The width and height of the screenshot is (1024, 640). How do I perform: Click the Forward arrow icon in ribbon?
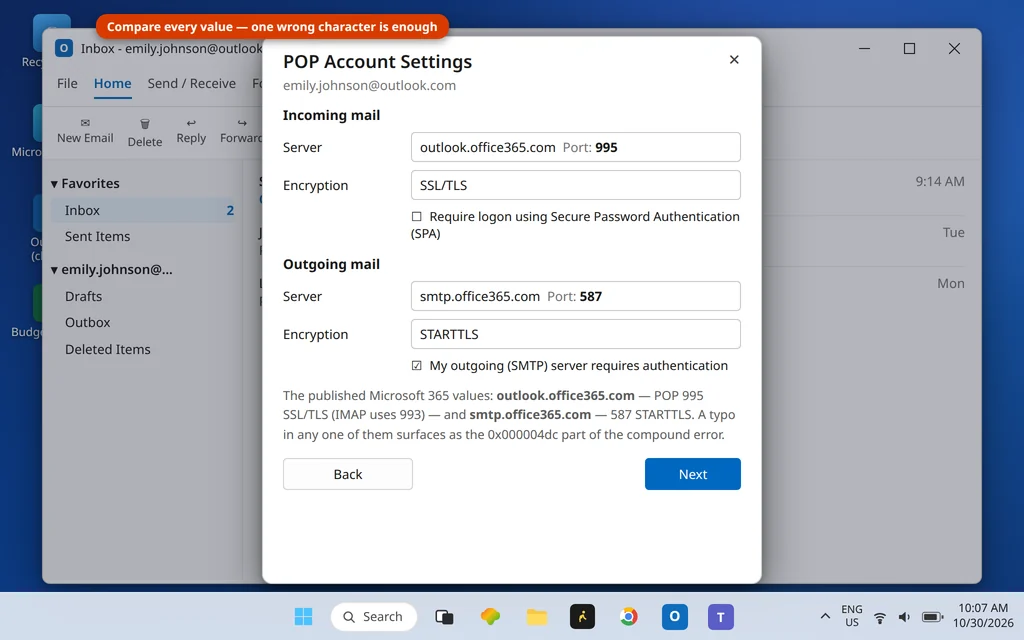[242, 123]
